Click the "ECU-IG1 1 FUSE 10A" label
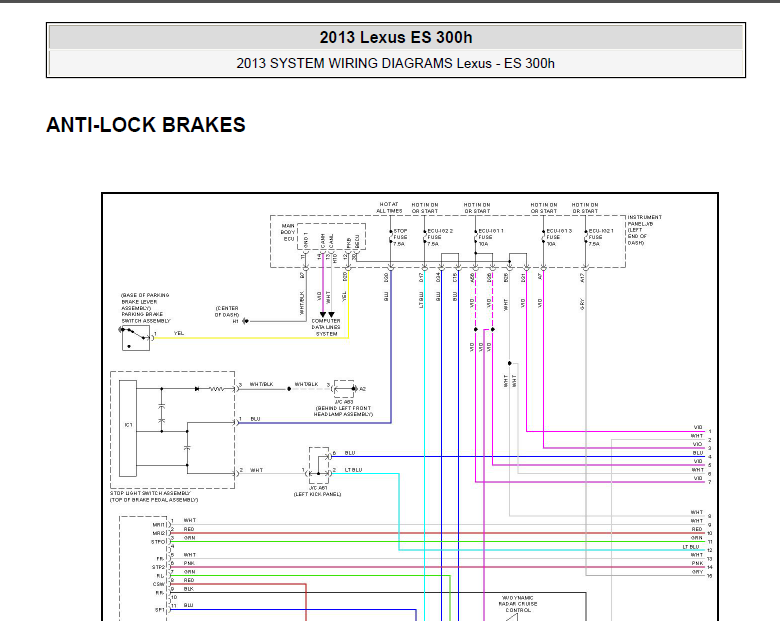Image resolution: width=780 pixels, height=621 pixels. pyautogui.click(x=491, y=238)
